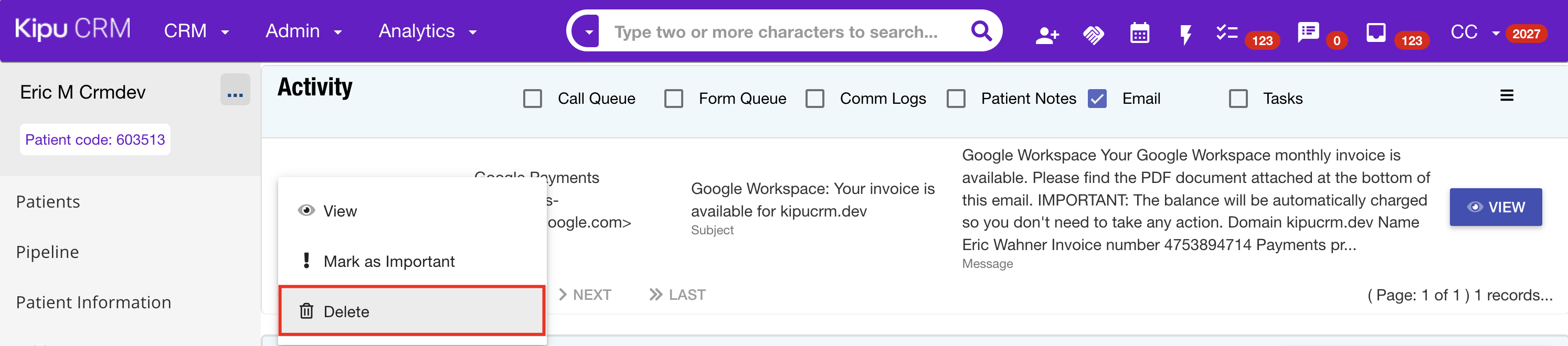
Task: Open the CC user account dropdown
Action: click(1474, 32)
